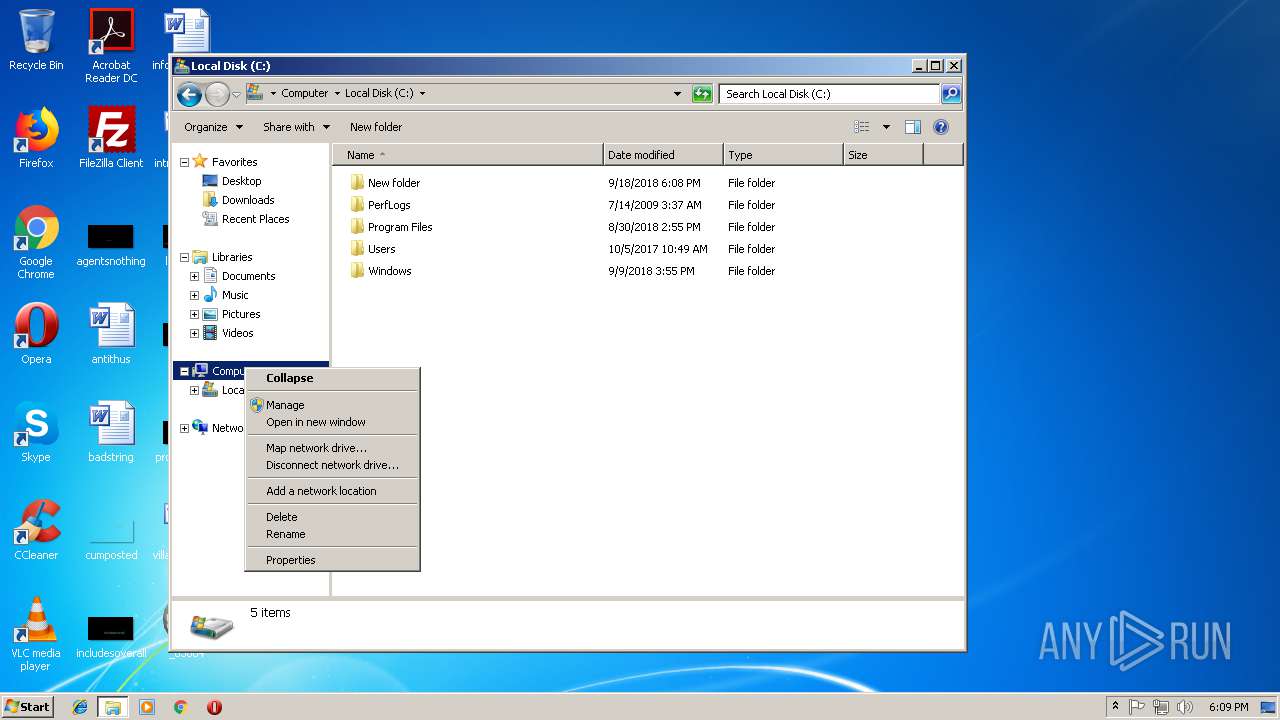
Task: Click the New folder toolbar button
Action: (x=376, y=127)
